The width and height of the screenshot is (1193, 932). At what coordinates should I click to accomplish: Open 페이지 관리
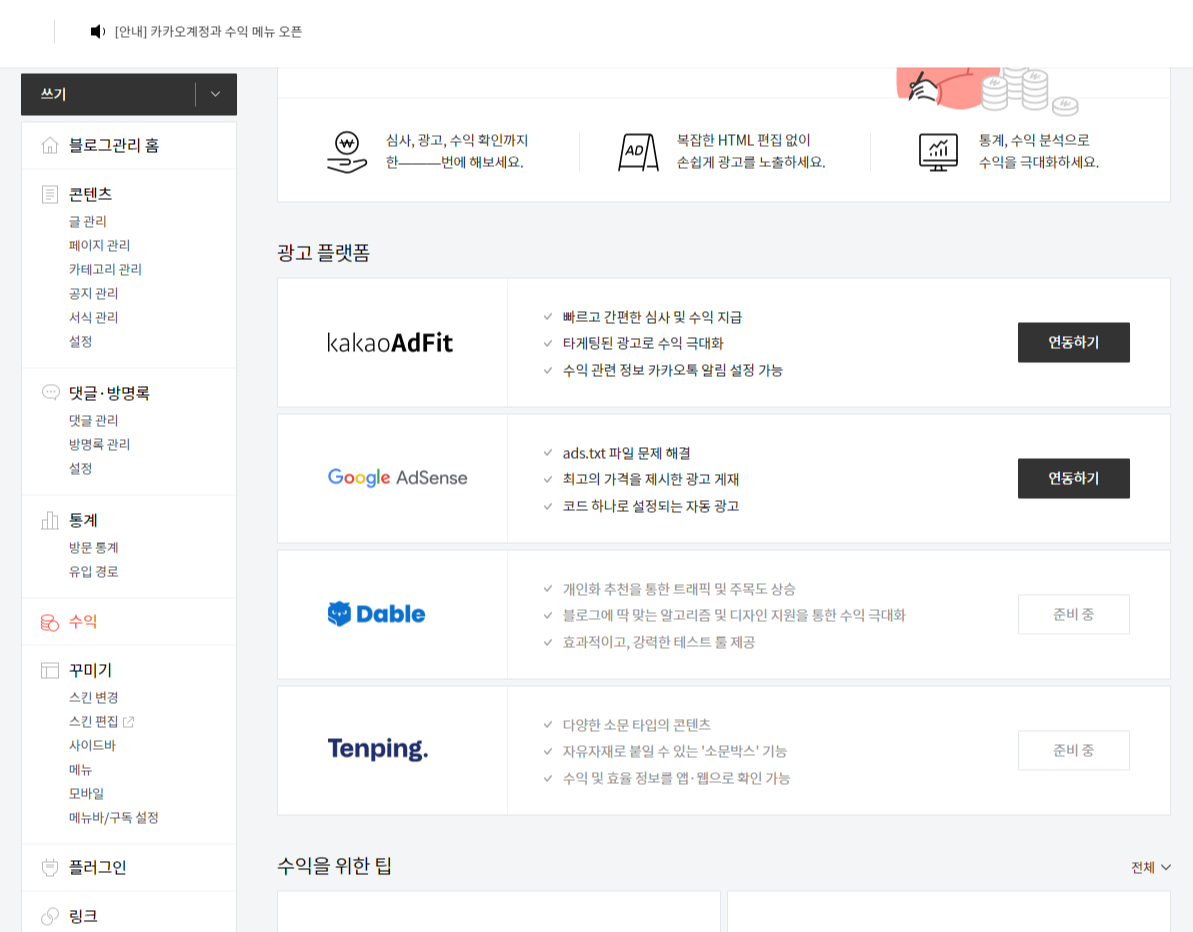coord(100,245)
